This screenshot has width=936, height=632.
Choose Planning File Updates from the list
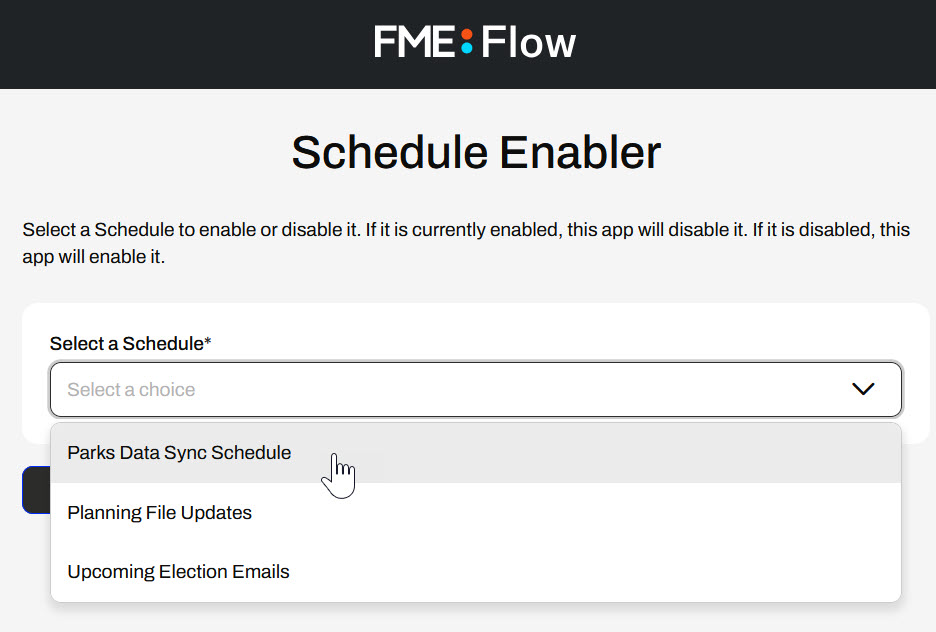coord(160,513)
